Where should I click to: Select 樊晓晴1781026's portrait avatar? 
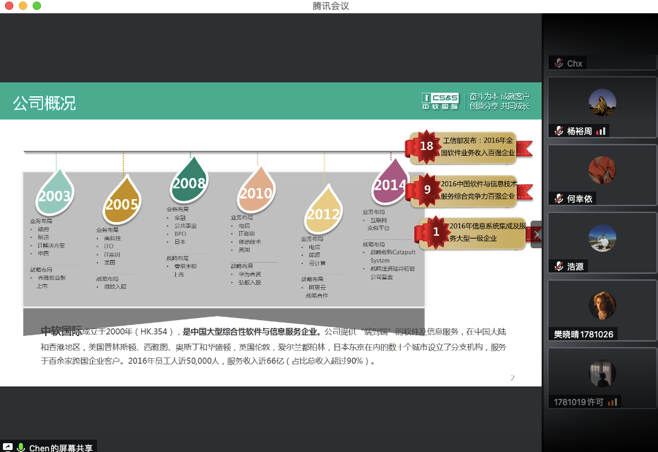click(x=602, y=306)
